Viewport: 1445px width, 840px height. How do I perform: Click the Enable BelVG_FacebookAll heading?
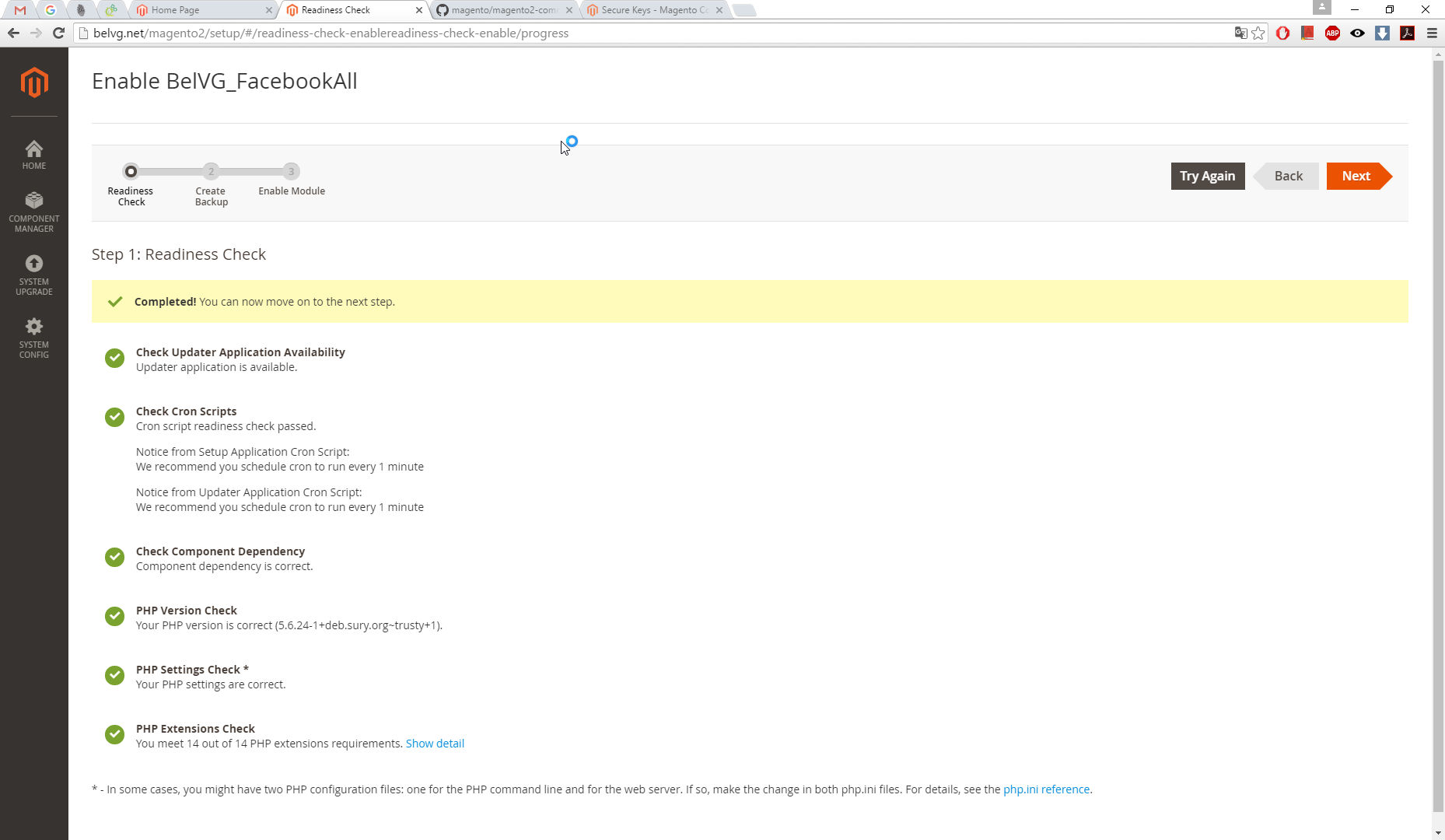(x=225, y=81)
